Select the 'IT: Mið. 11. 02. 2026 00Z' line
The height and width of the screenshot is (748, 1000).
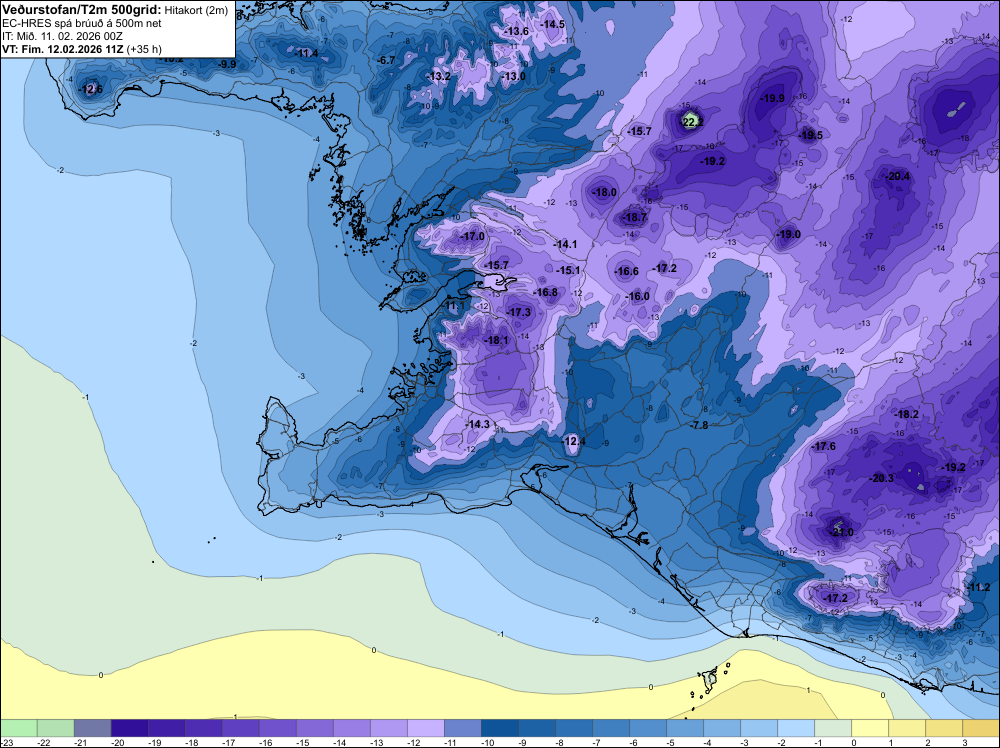(62, 36)
